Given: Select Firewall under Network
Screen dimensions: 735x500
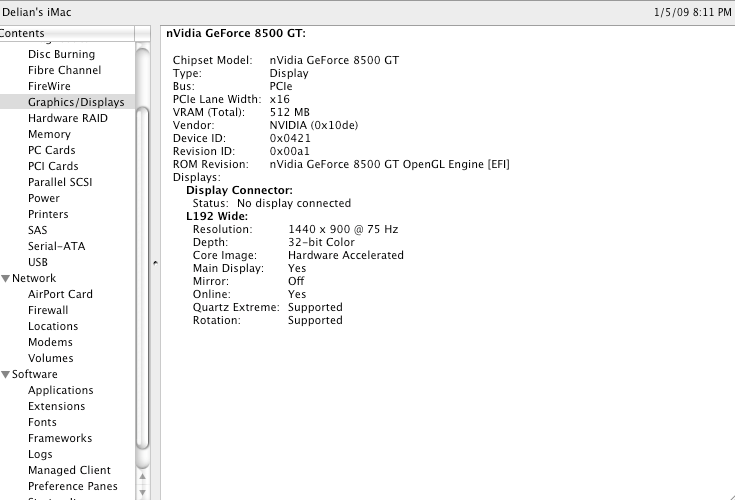Looking at the screenshot, I should [x=48, y=310].
